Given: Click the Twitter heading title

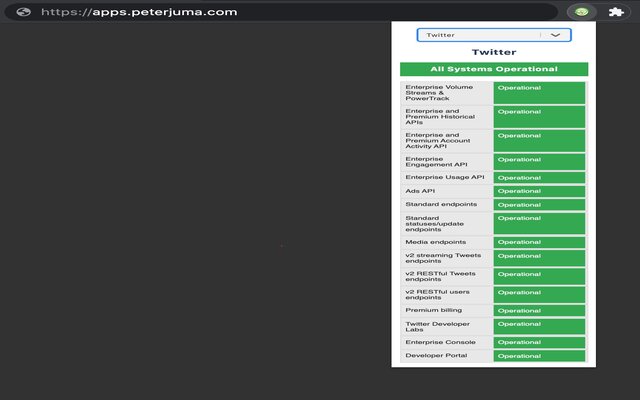Looking at the screenshot, I should pyautogui.click(x=493, y=52).
